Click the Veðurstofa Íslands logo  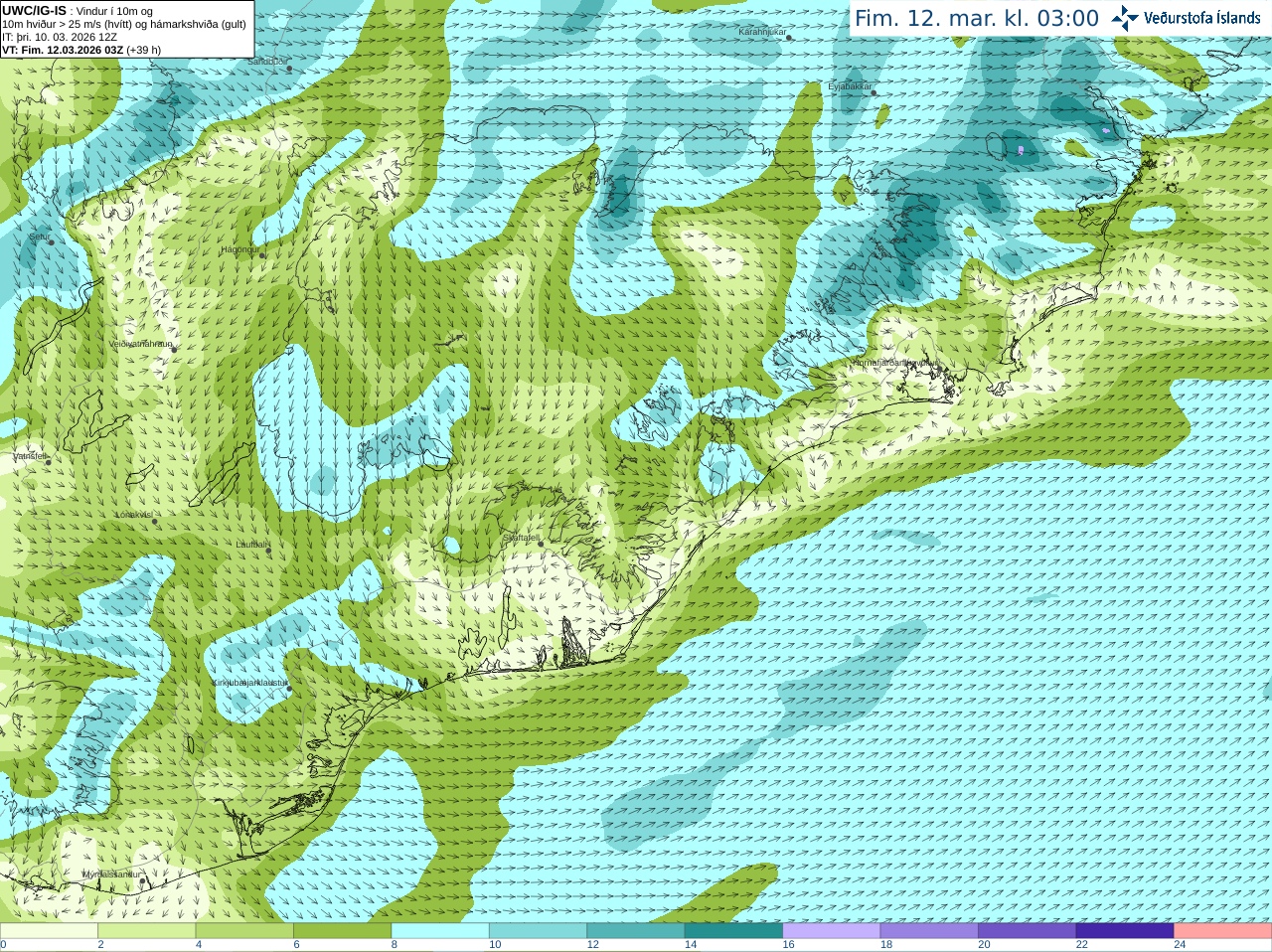point(1186,18)
